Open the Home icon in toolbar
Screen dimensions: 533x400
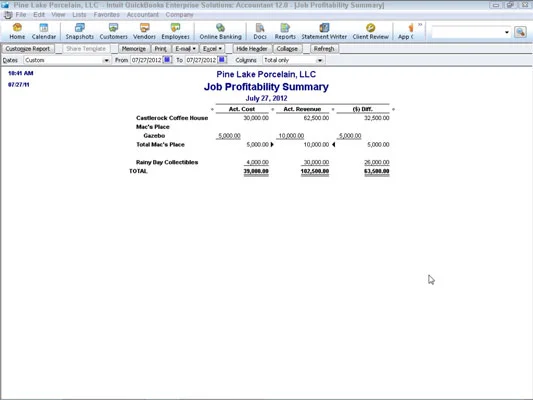point(17,31)
